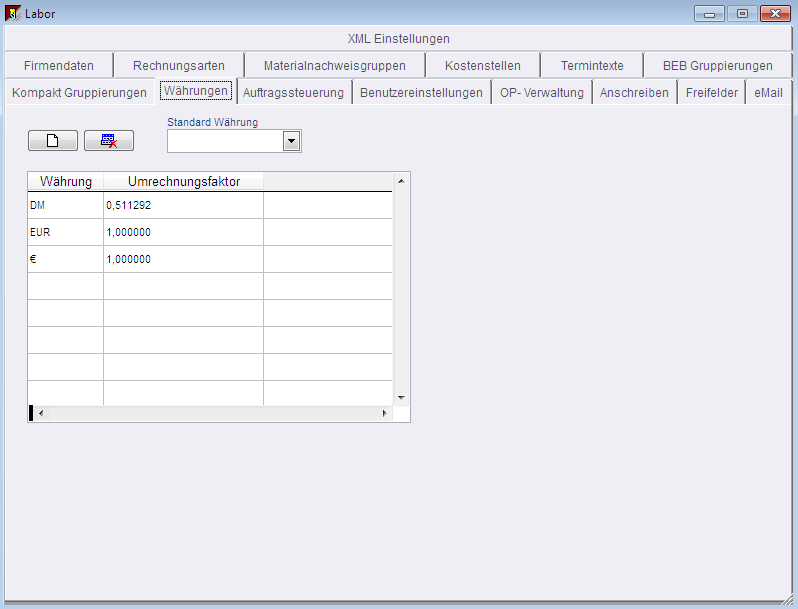Image resolution: width=798 pixels, height=609 pixels.
Task: Click the horizontal scrollbar right arrow
Action: point(384,413)
